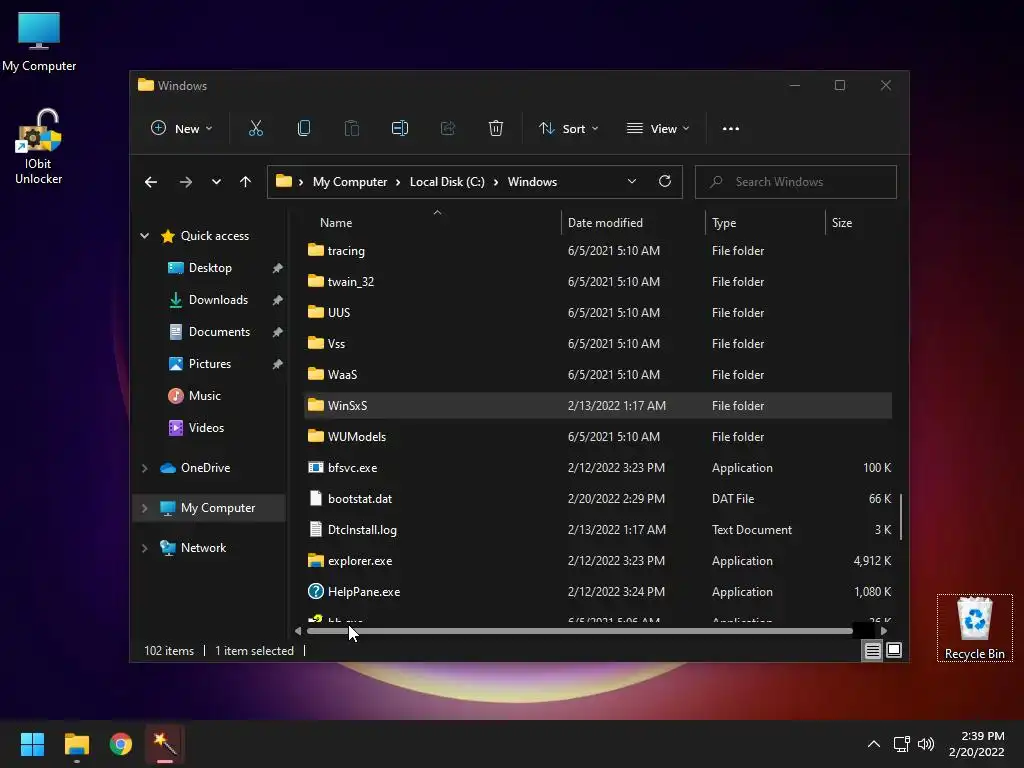Select the bfsvc.exe file
The height and width of the screenshot is (768, 1024).
tap(598, 468)
